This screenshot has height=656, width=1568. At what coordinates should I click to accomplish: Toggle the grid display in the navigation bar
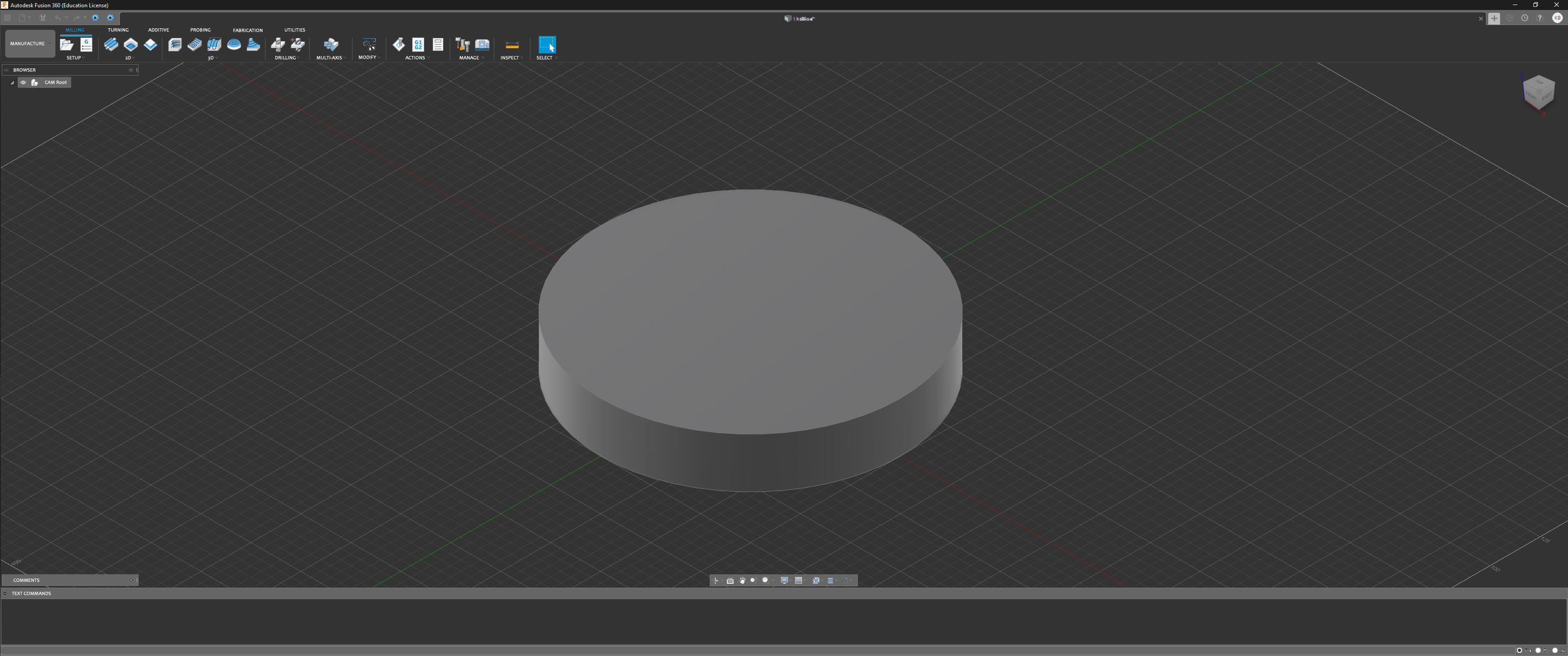point(799,580)
